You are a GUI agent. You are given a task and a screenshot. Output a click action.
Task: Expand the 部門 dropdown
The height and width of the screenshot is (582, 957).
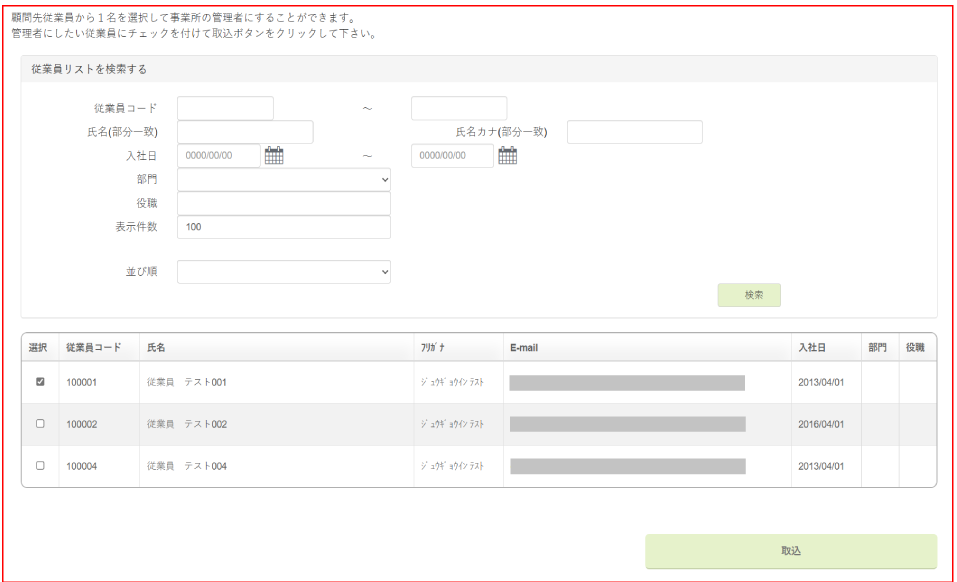point(283,179)
